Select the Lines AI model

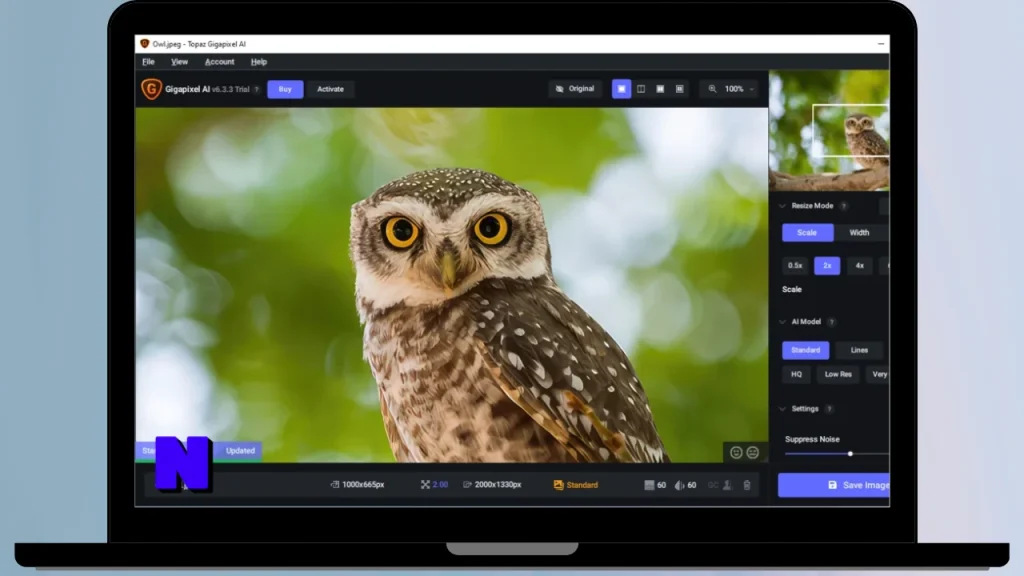pyautogui.click(x=859, y=350)
